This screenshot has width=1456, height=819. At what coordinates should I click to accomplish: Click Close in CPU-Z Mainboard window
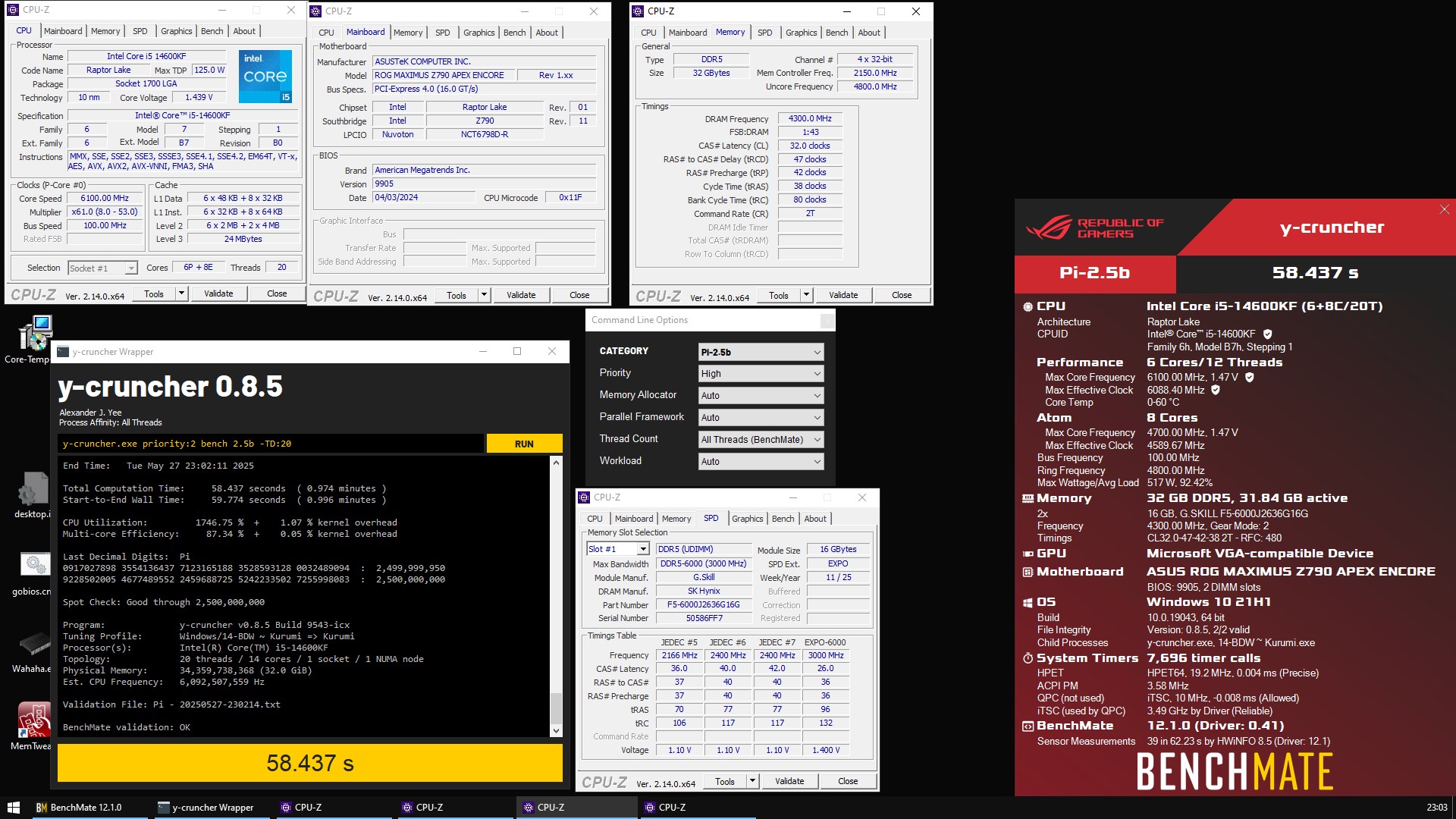pos(579,295)
